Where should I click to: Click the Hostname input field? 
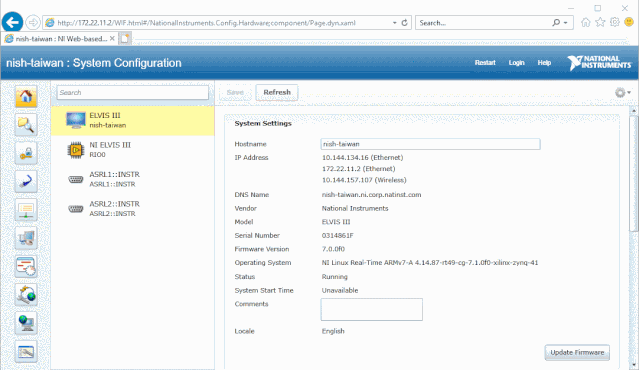coord(430,144)
